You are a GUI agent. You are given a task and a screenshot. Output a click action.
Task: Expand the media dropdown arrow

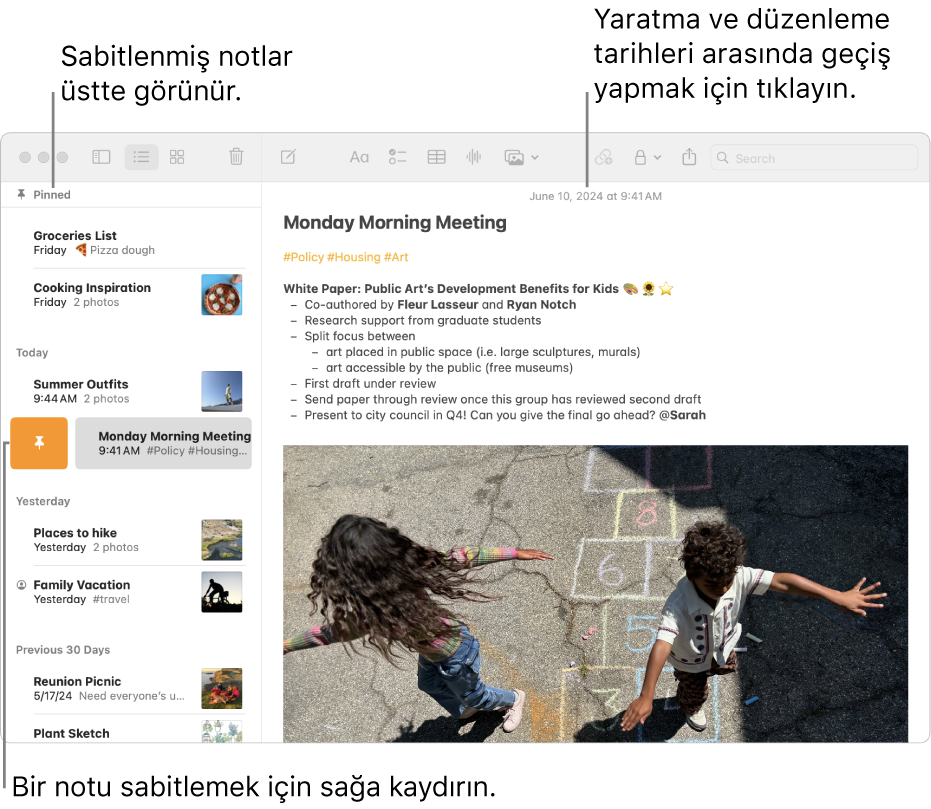(x=535, y=157)
